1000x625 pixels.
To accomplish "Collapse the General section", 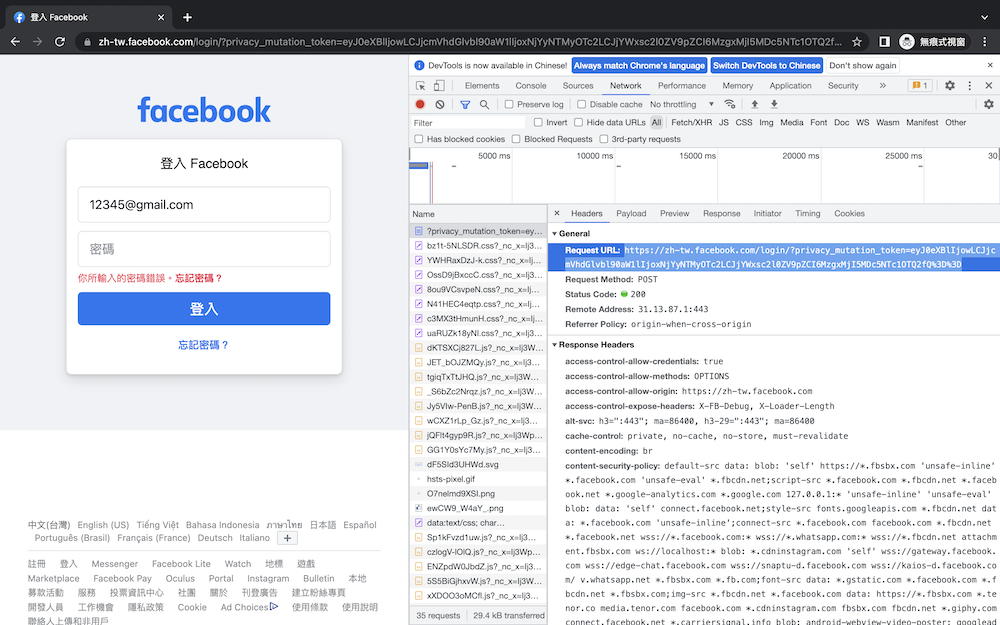I will tap(555, 233).
